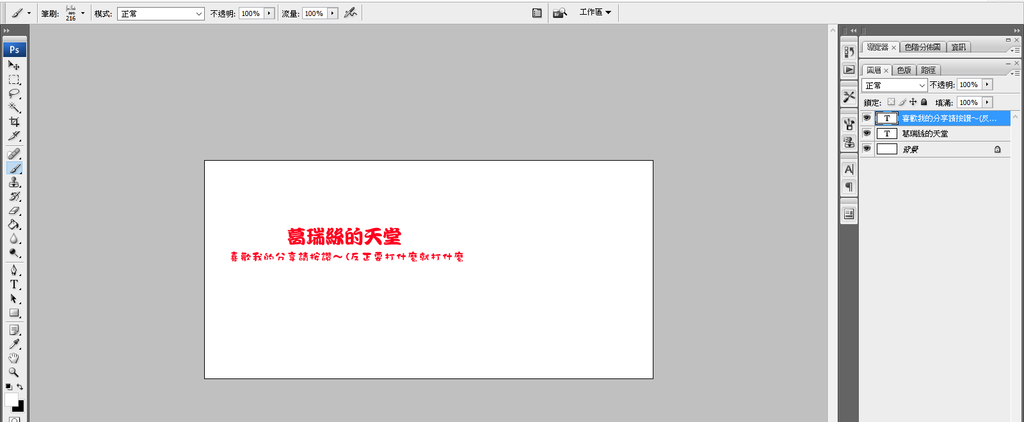The image size is (1024, 422).
Task: Select the Hand tool
Action: [14, 359]
